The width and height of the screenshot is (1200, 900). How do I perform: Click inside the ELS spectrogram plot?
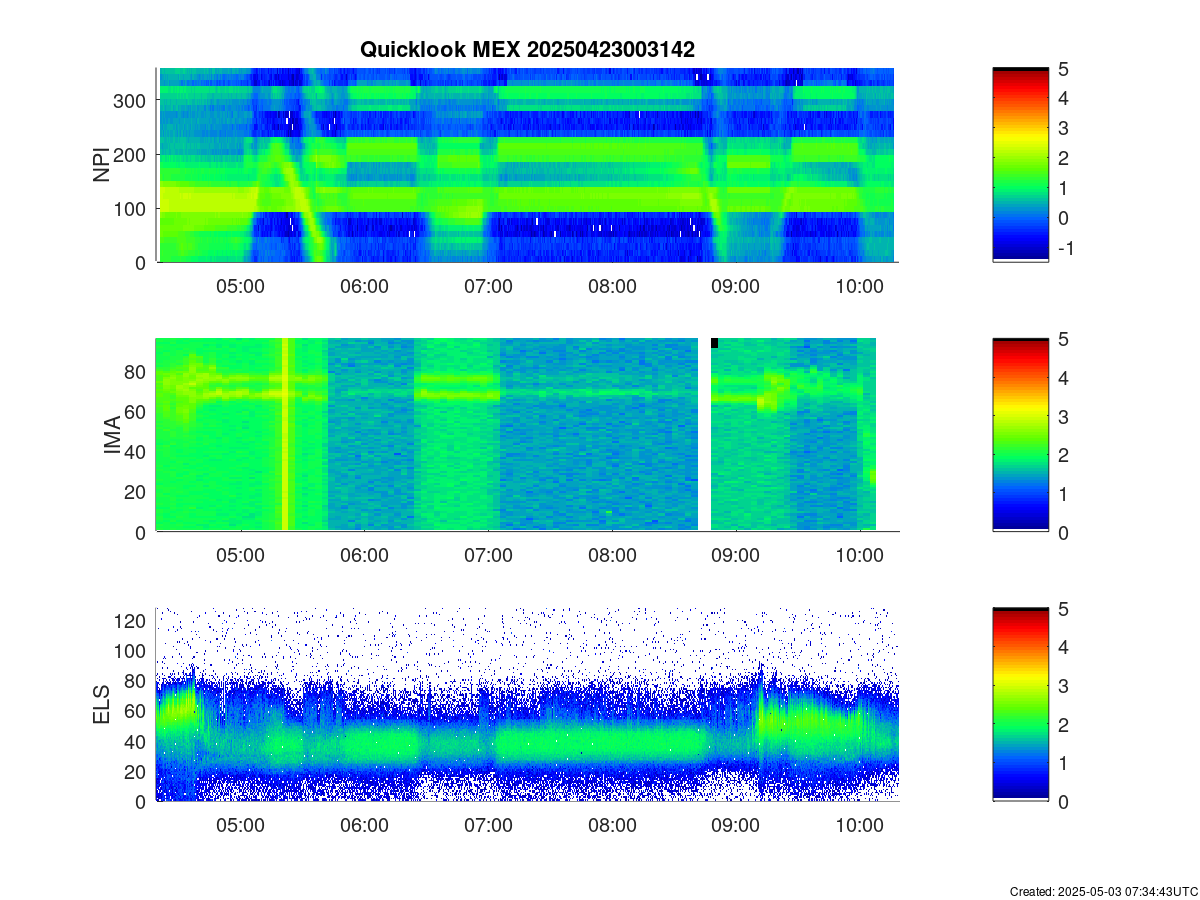pos(526,705)
